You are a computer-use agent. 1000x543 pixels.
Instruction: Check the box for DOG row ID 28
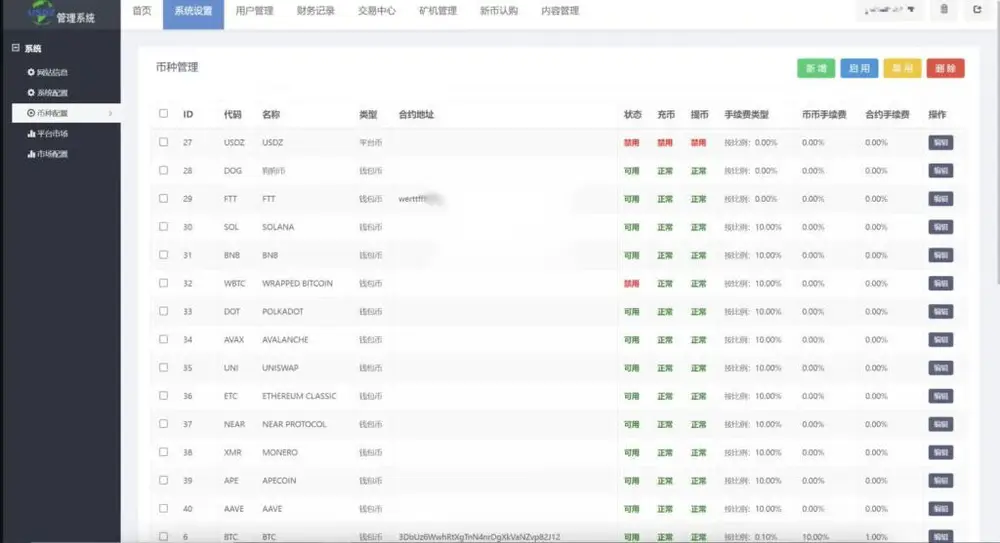tap(163, 170)
